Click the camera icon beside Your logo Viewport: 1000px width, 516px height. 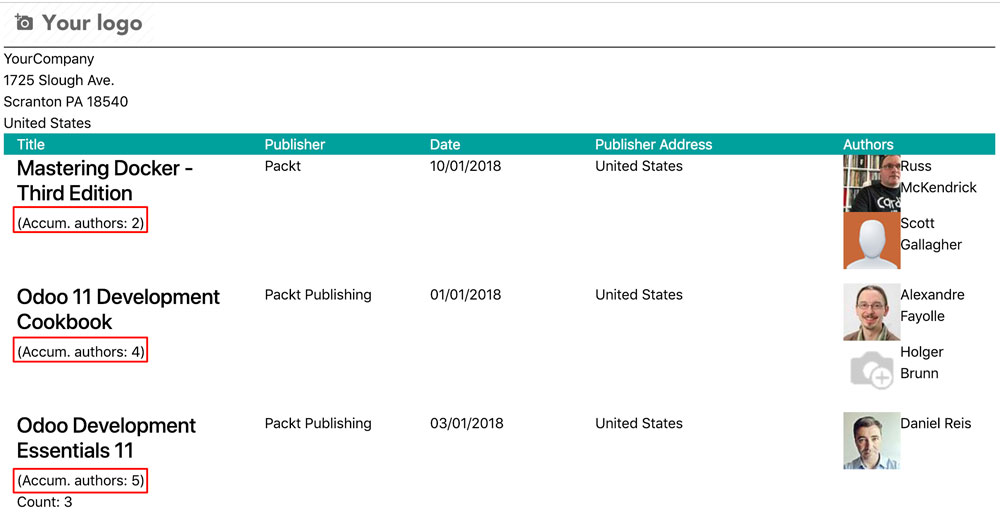coord(24,23)
